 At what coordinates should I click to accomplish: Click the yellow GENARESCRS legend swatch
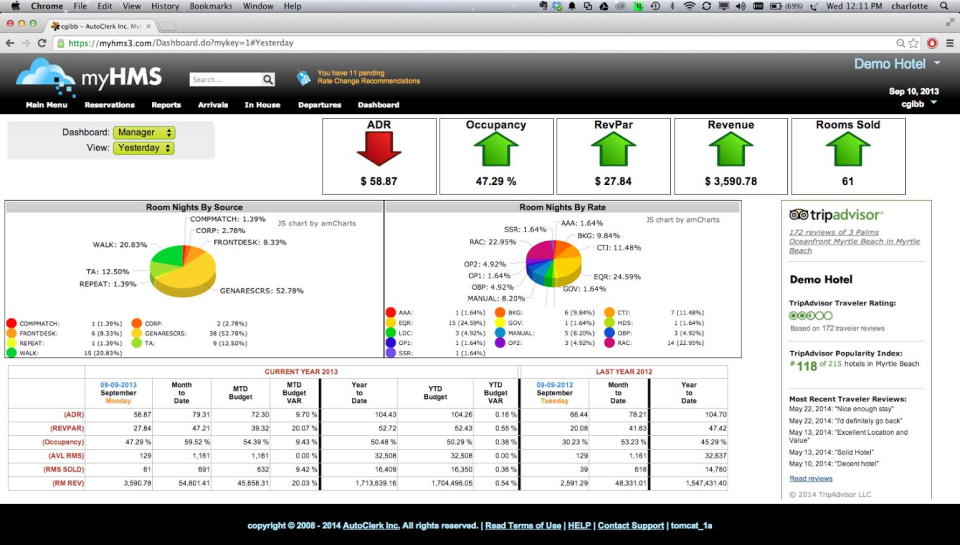pyautogui.click(x=136, y=333)
